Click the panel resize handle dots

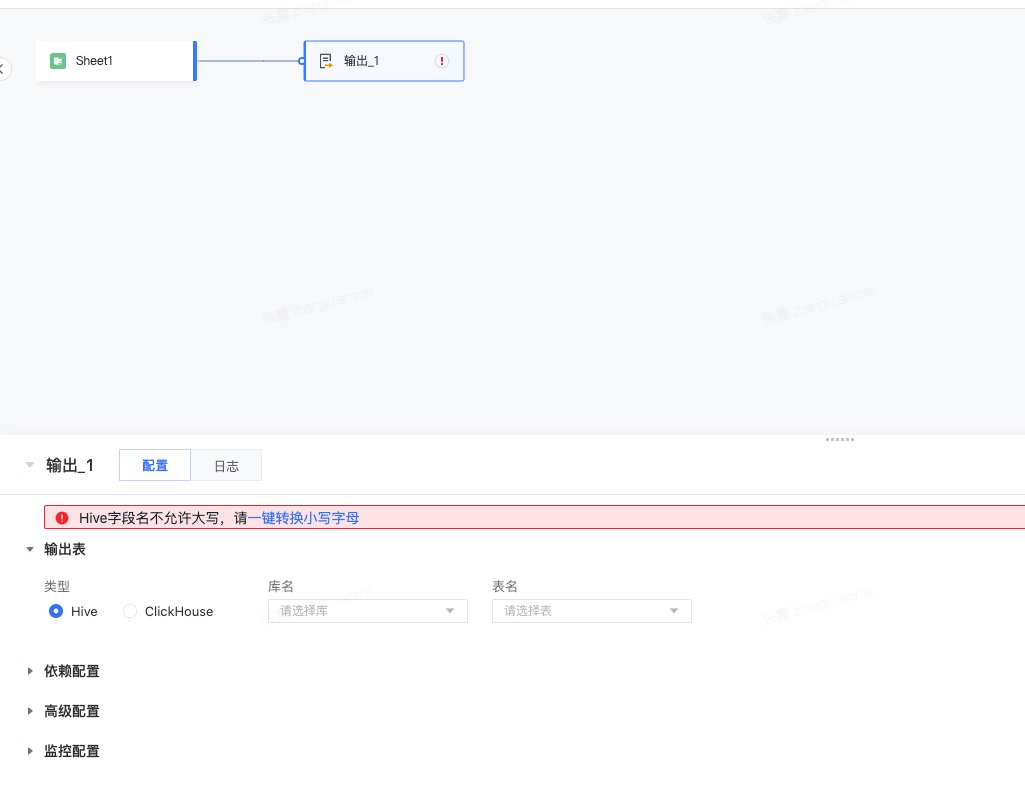tap(839, 439)
